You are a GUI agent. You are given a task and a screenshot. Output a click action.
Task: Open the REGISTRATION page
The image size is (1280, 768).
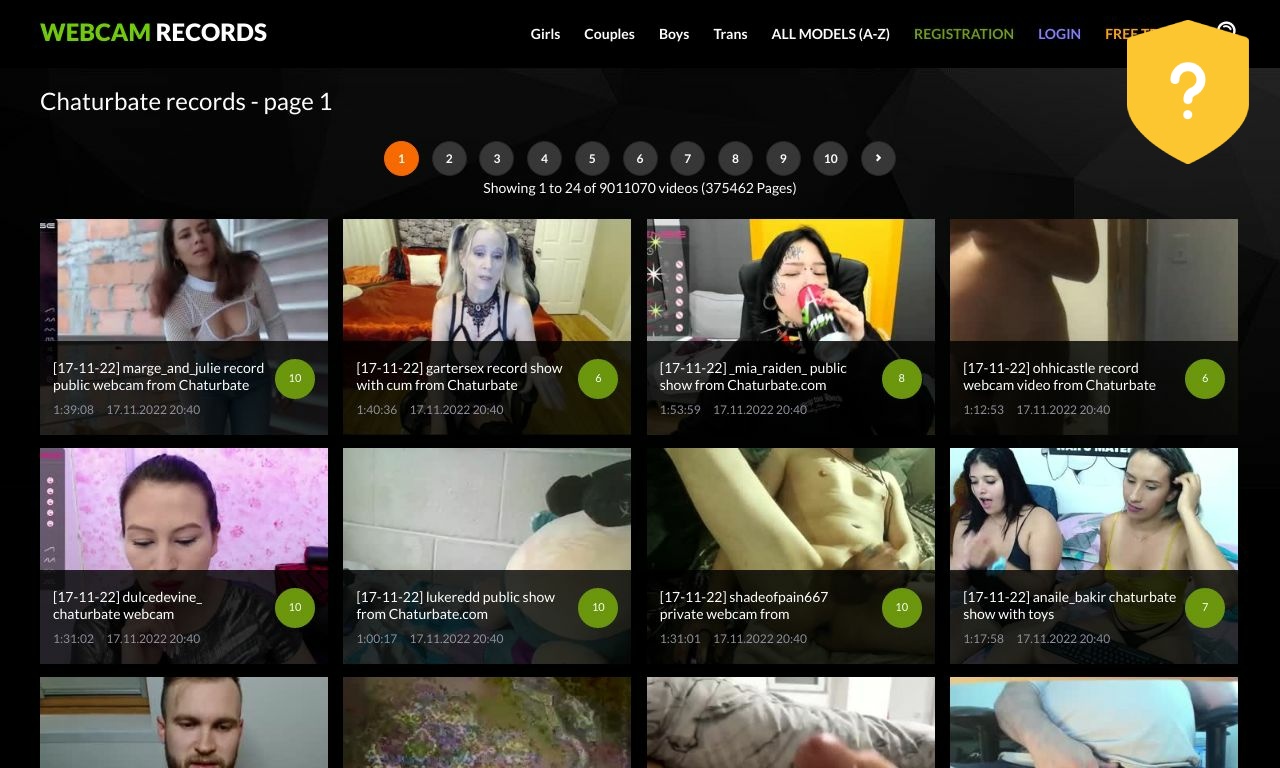[x=963, y=34]
